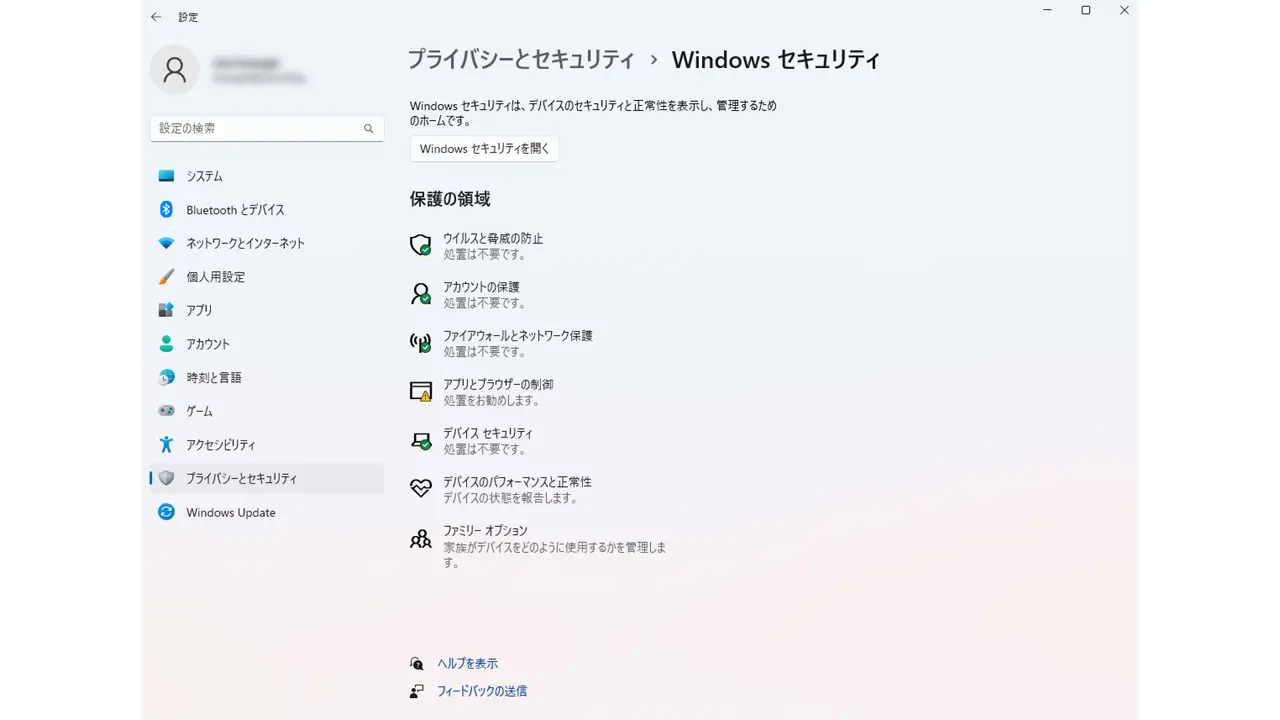Click the user profile avatar picture
Screen dimensions: 1280x720
point(175,70)
